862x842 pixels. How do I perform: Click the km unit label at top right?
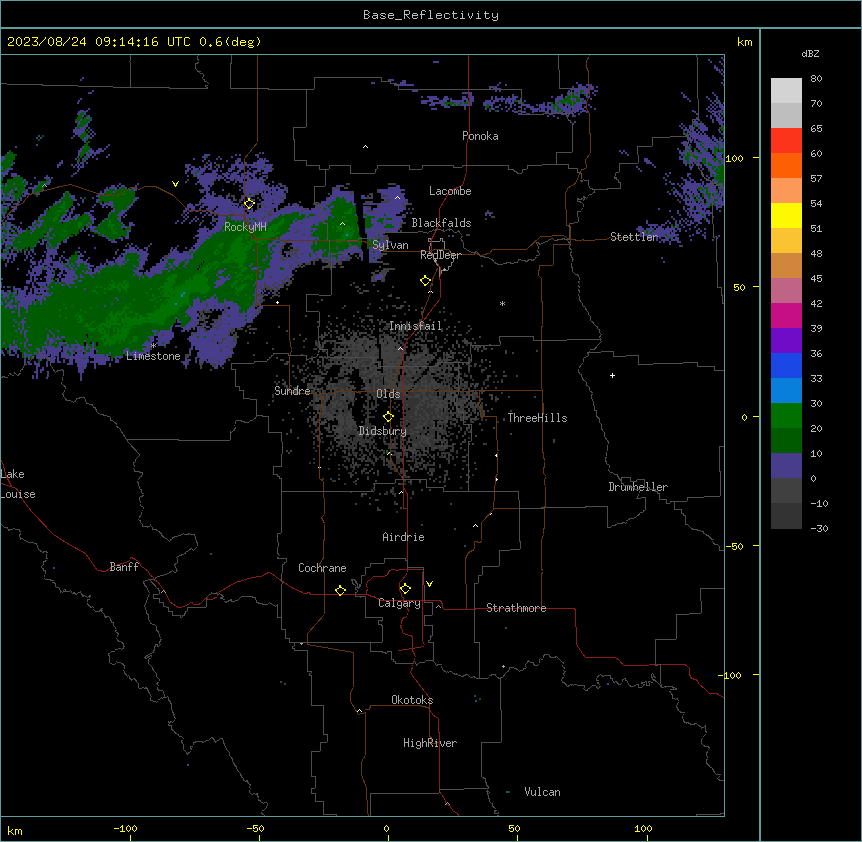[745, 42]
